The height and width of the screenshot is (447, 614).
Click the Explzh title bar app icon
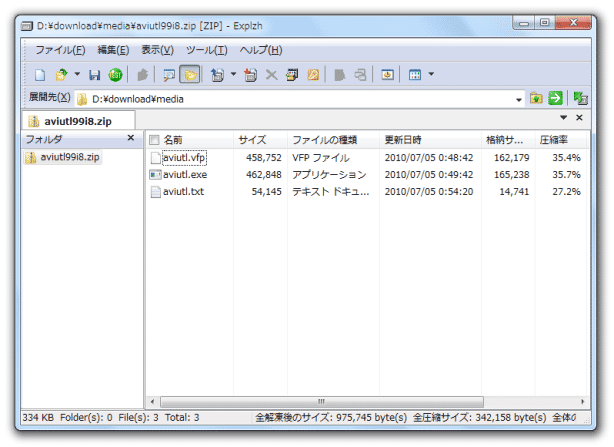coord(27,26)
